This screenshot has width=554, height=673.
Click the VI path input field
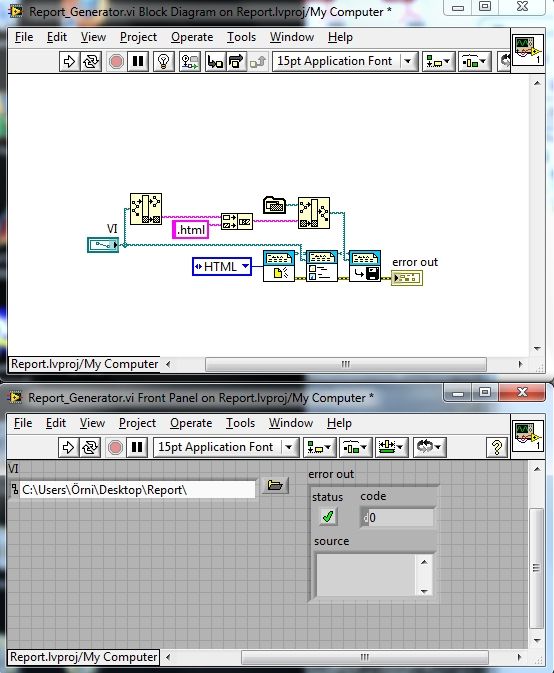pos(137,490)
